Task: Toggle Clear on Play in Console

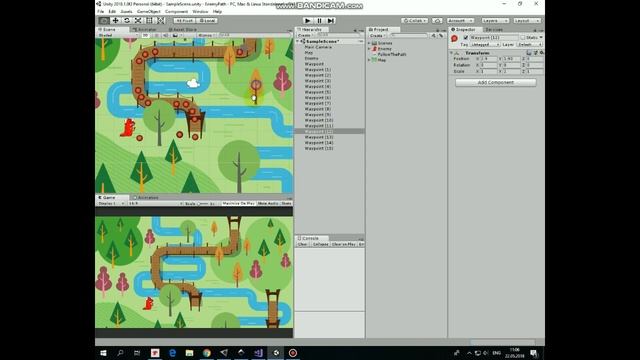Action: (343, 244)
